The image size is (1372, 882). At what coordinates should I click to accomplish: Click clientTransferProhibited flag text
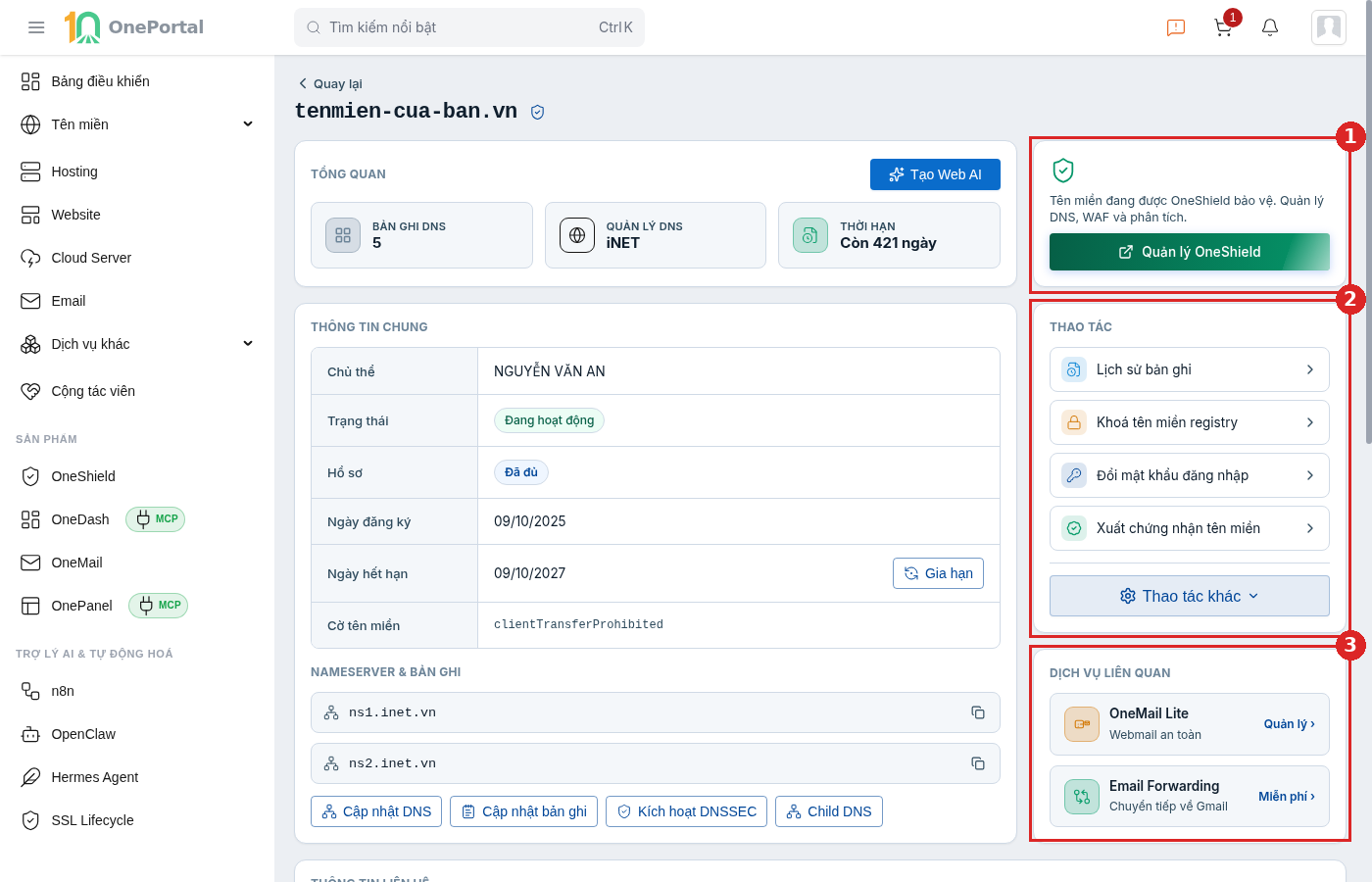point(578,625)
